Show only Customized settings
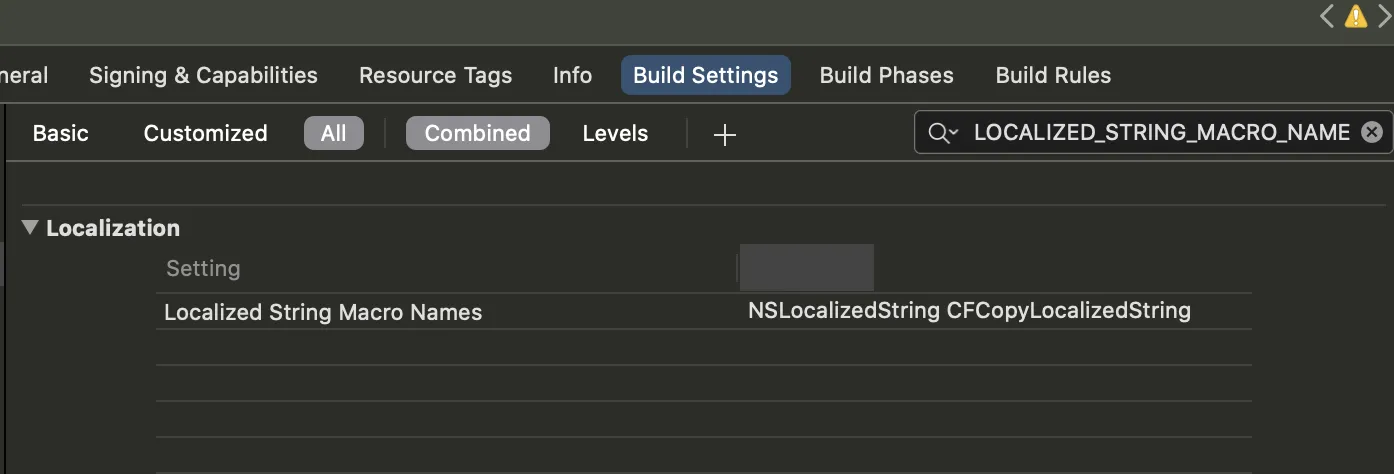This screenshot has height=474, width=1394. click(x=205, y=133)
